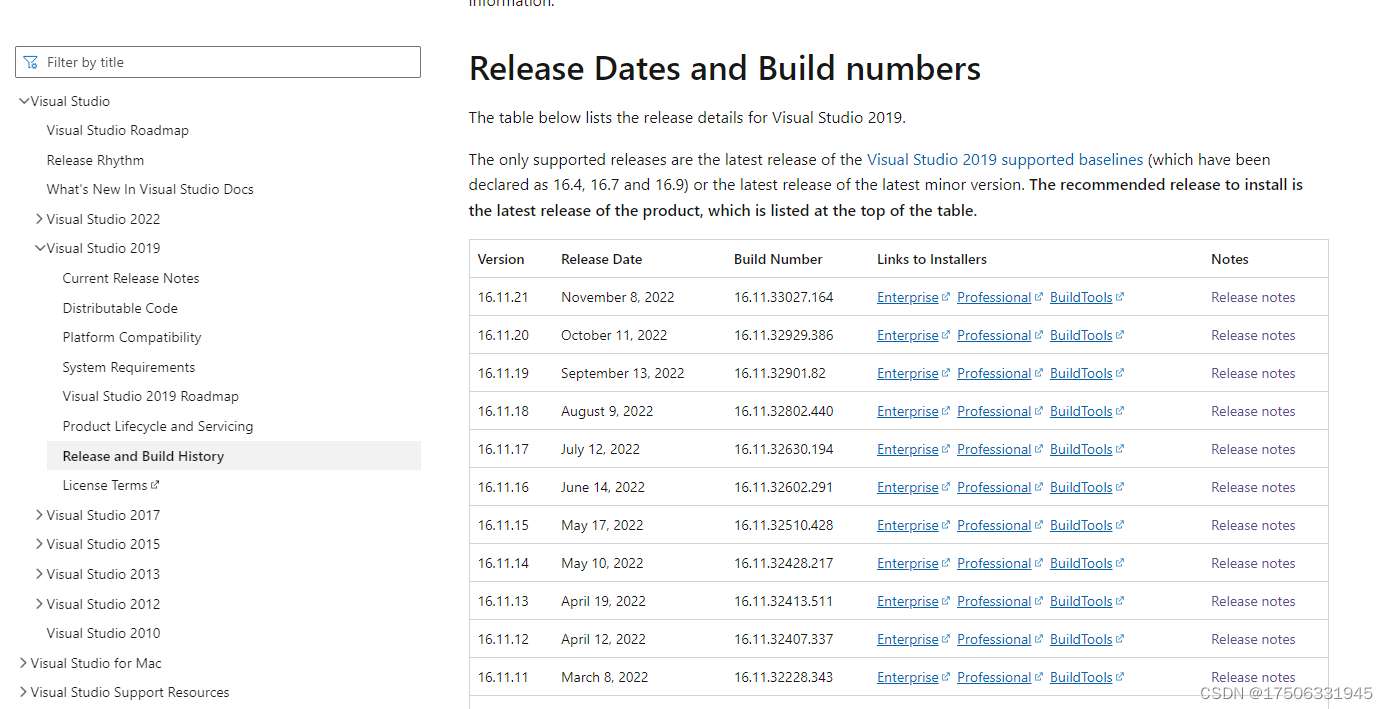Viewport: 1388px width, 709px height.
Task: Click external icon beside Enterprise 16.11.12
Action: (x=945, y=639)
